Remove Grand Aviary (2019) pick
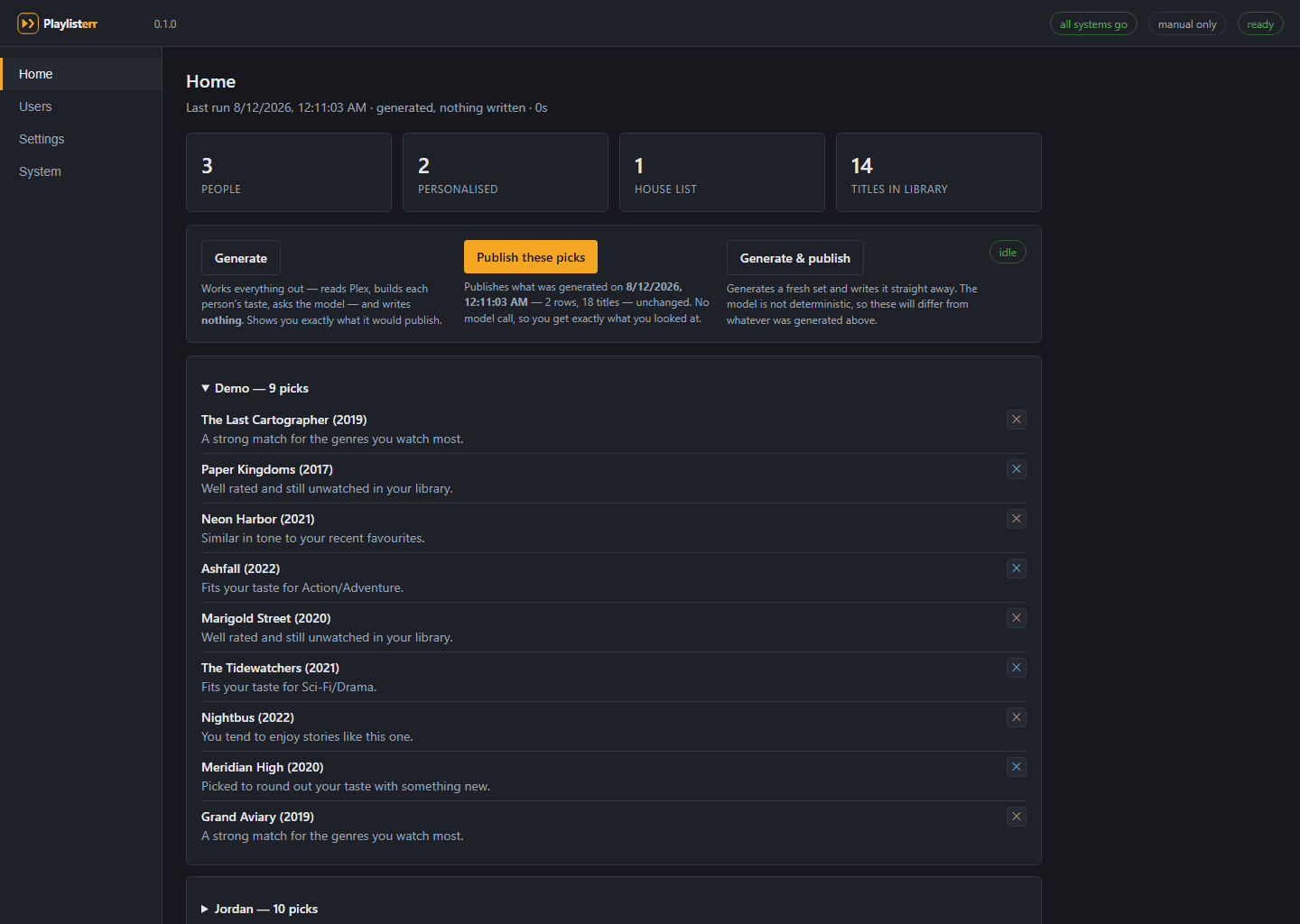This screenshot has width=1300, height=924. 1017,817
